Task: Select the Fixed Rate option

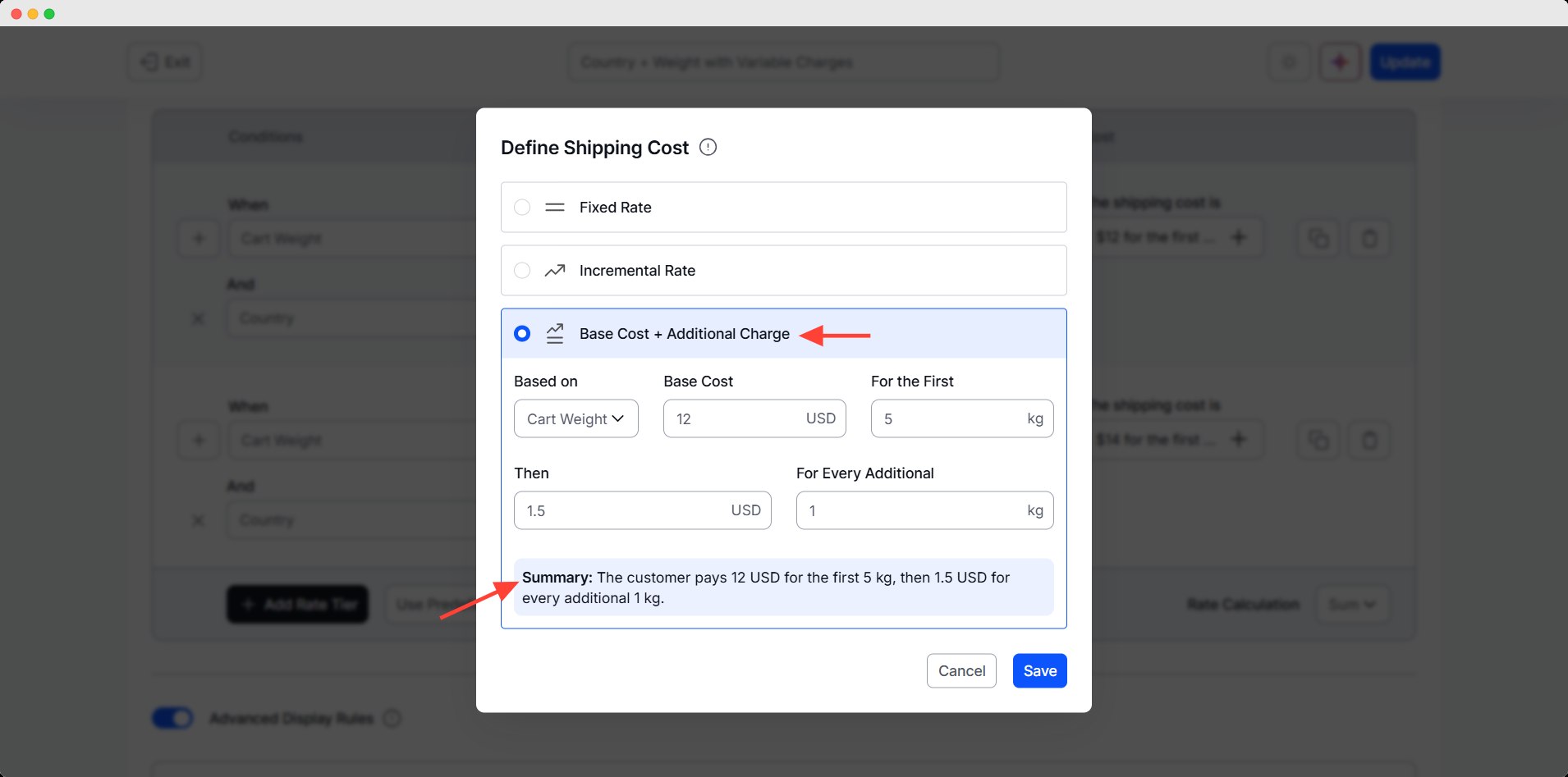Action: click(522, 207)
